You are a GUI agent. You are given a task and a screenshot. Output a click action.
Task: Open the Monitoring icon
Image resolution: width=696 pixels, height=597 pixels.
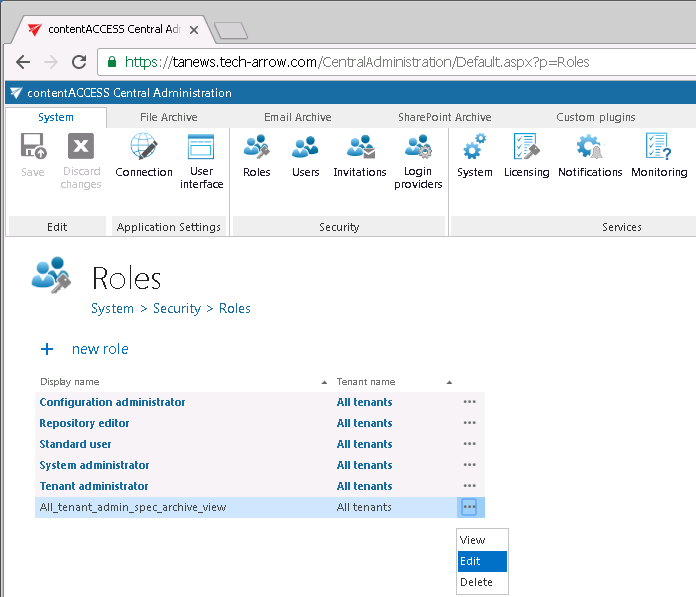point(659,158)
